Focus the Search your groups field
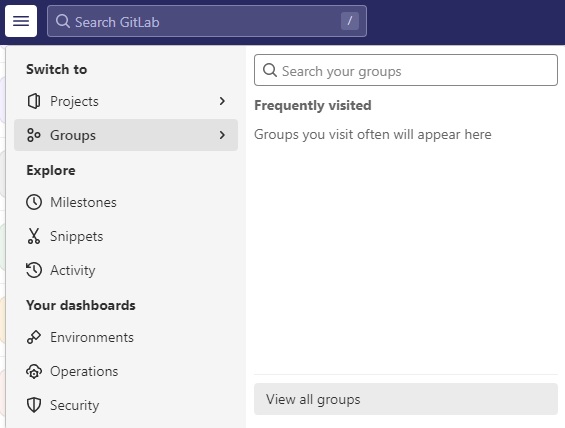Image resolution: width=565 pixels, height=428 pixels. click(406, 70)
